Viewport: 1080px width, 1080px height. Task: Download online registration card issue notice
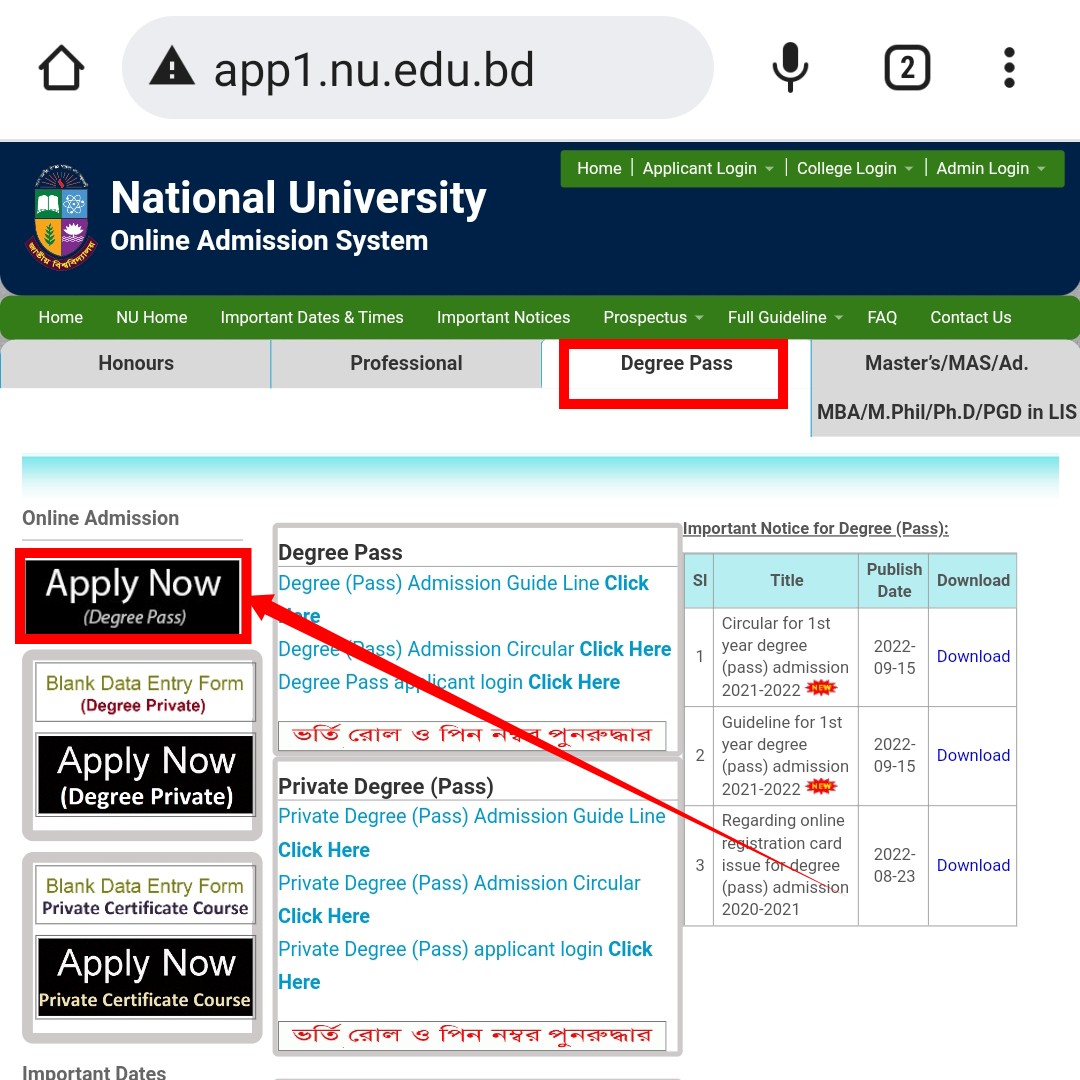(973, 865)
